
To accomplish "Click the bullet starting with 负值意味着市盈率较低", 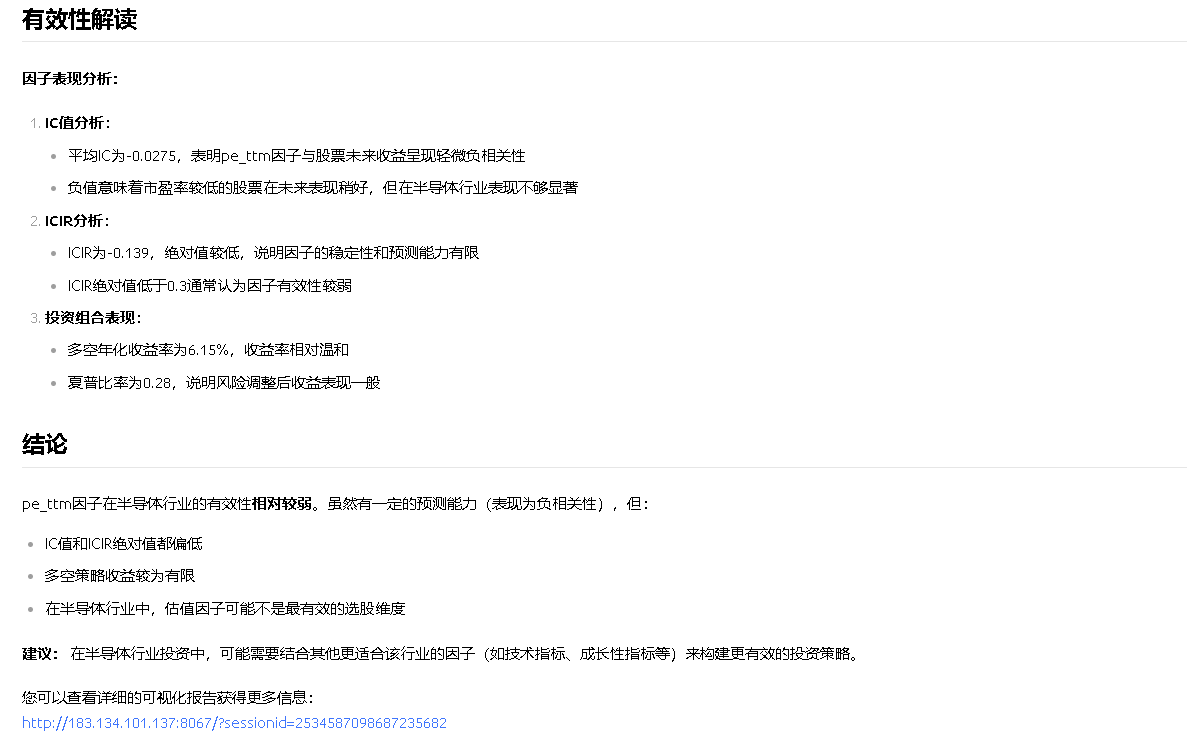I will pos(322,188).
